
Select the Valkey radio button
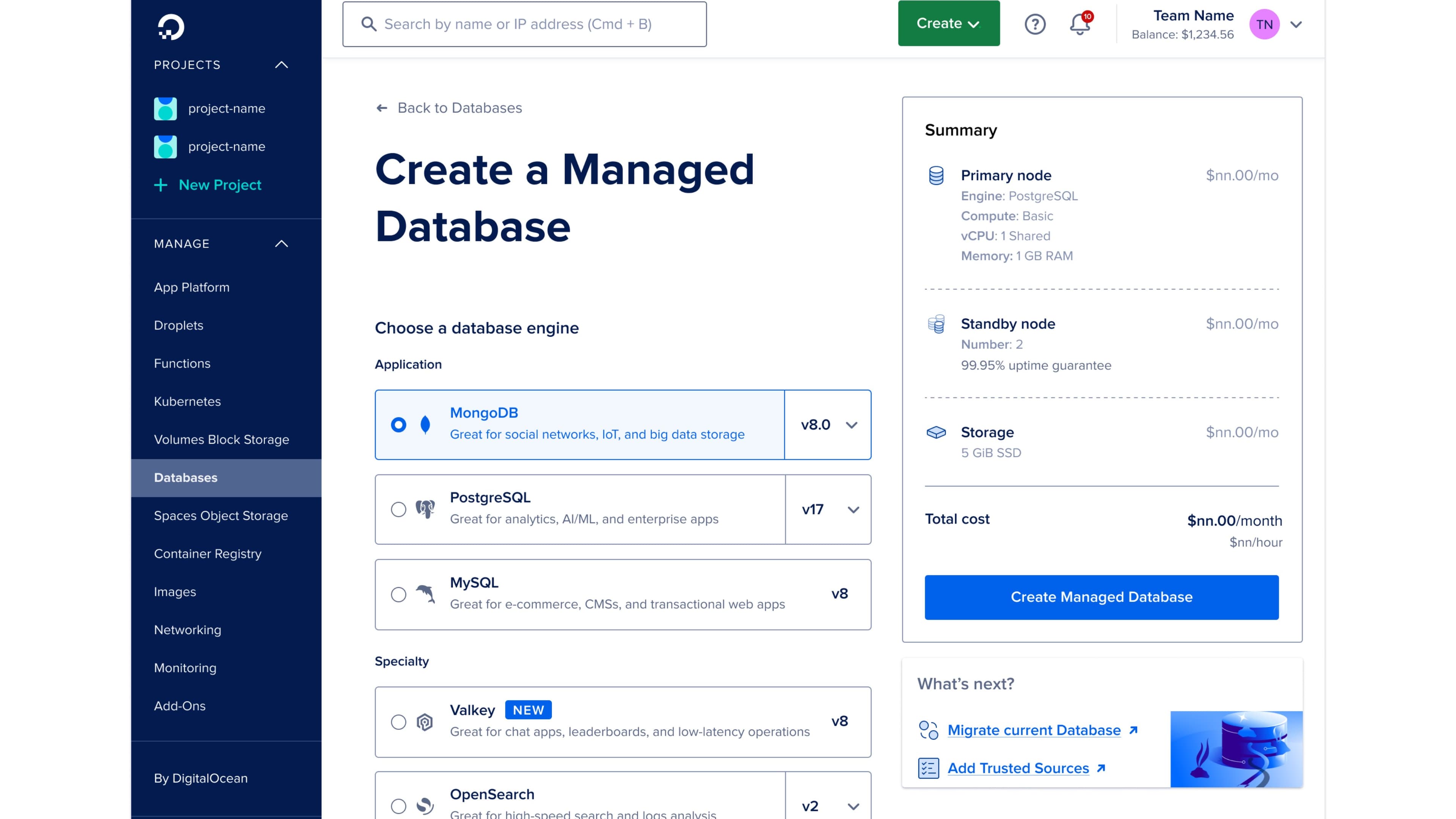[x=399, y=722]
